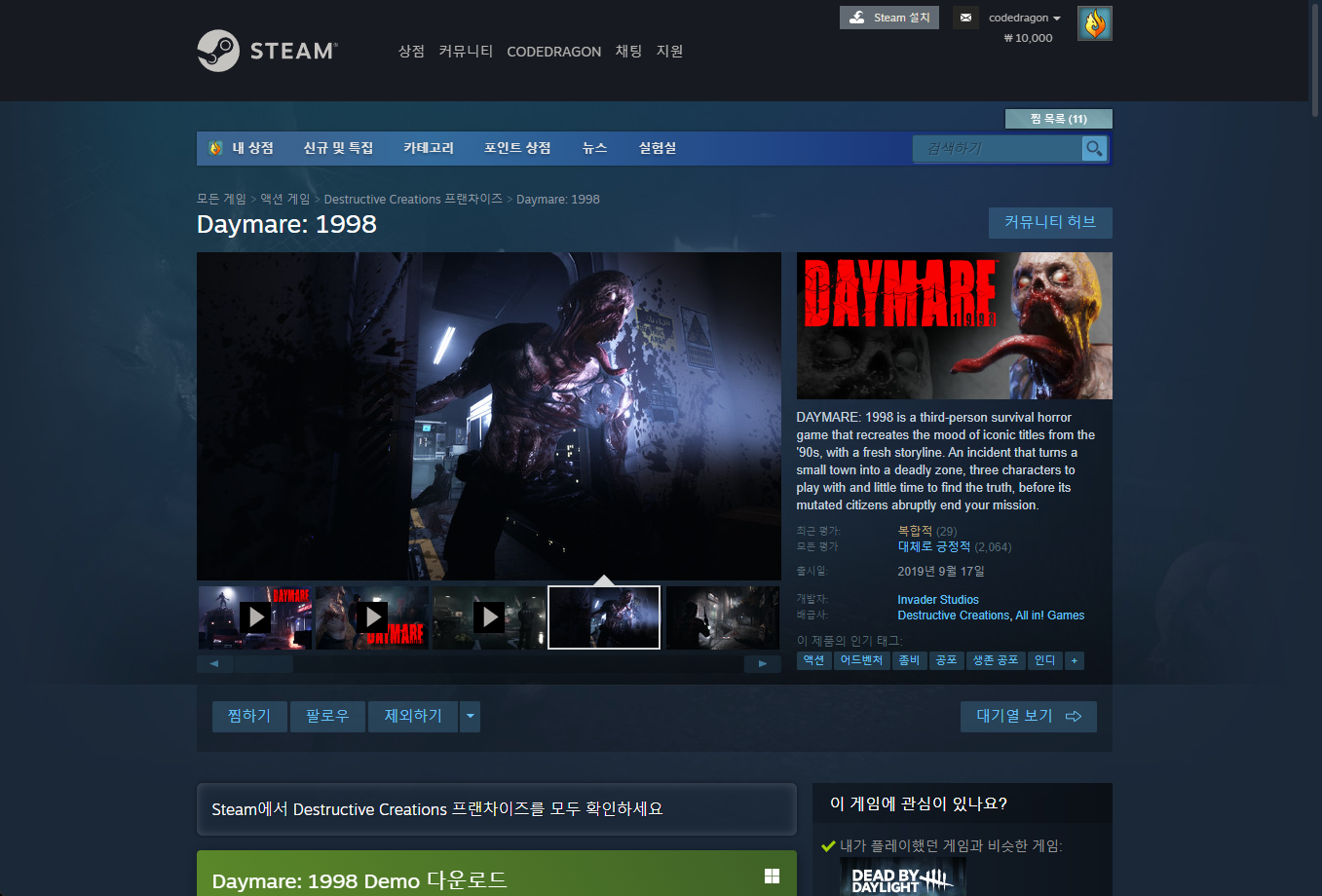Image resolution: width=1322 pixels, height=896 pixels.
Task: Click the 찜하기 button
Action: pyautogui.click(x=249, y=716)
